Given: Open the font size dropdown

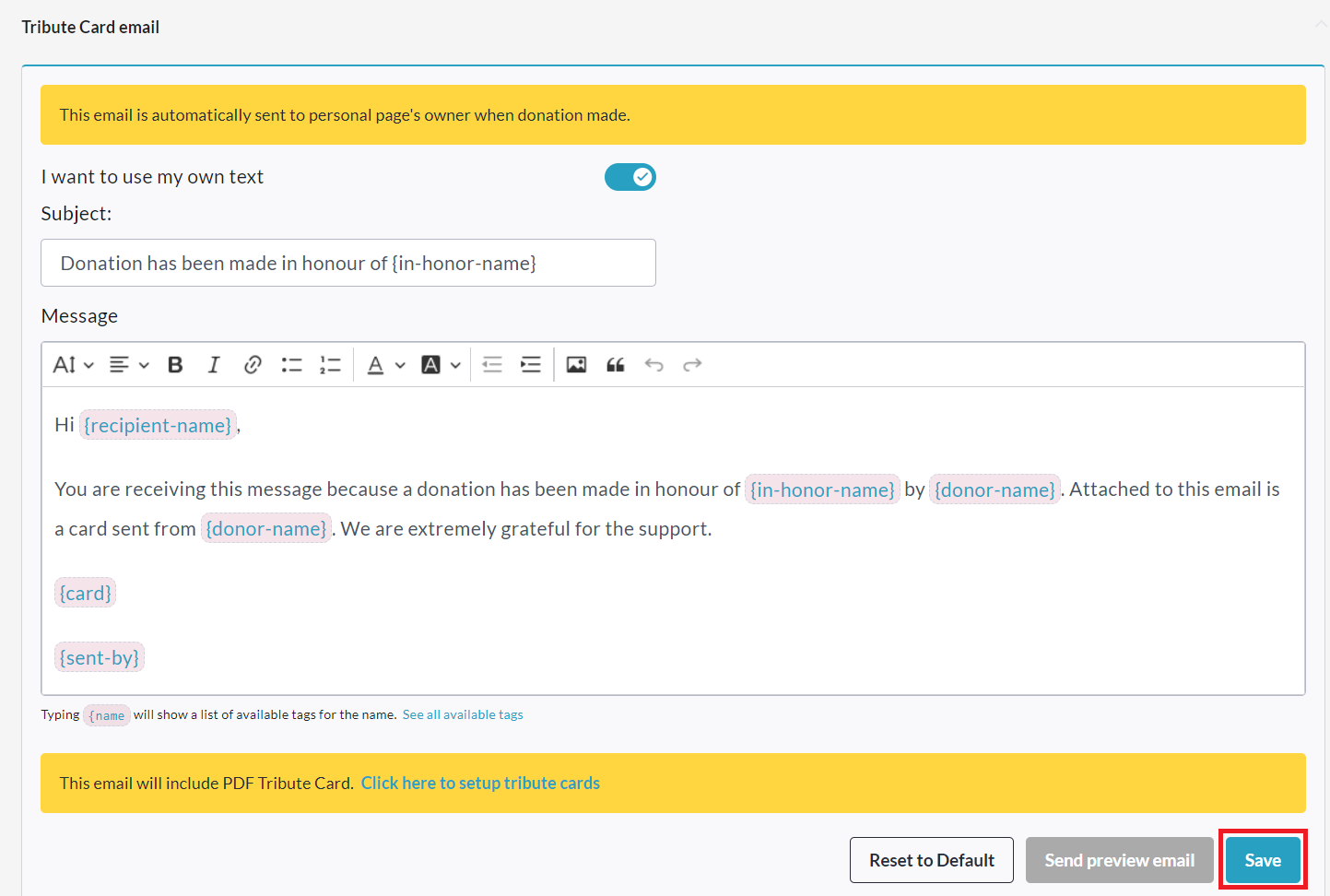Looking at the screenshot, I should tap(73, 365).
